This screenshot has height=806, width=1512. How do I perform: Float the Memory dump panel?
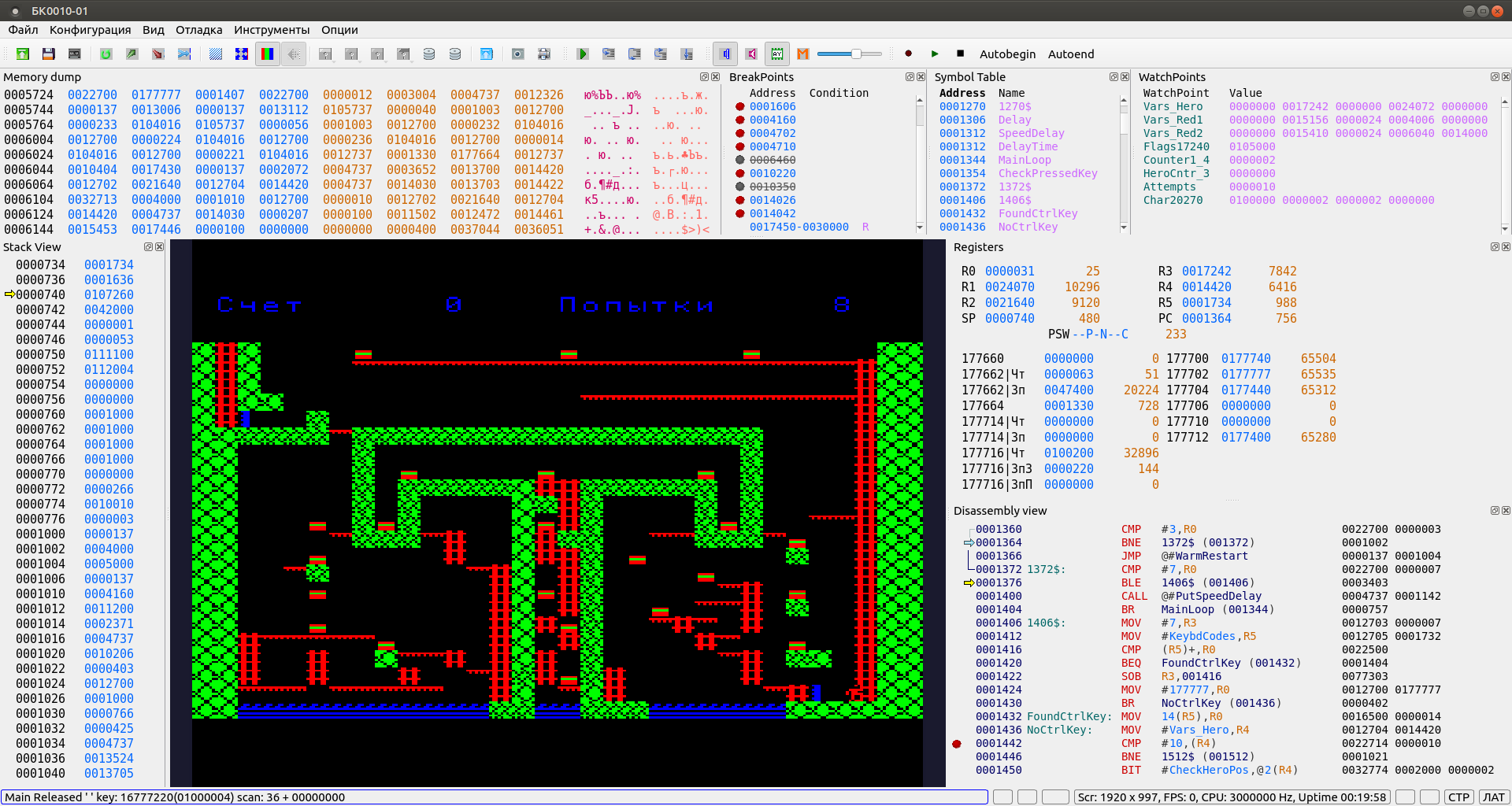[704, 77]
